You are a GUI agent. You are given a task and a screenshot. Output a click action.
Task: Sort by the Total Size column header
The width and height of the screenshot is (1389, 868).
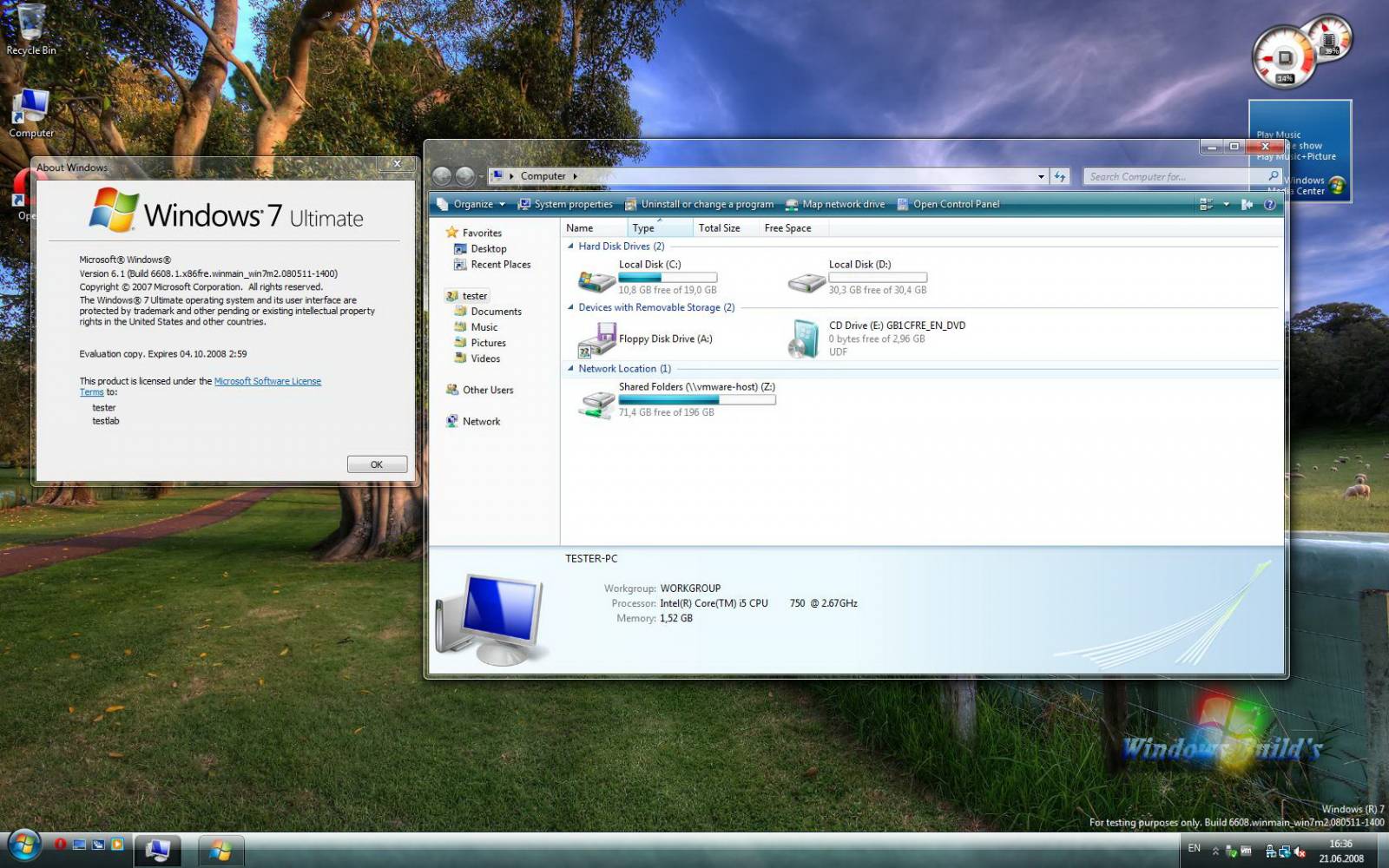(x=726, y=228)
